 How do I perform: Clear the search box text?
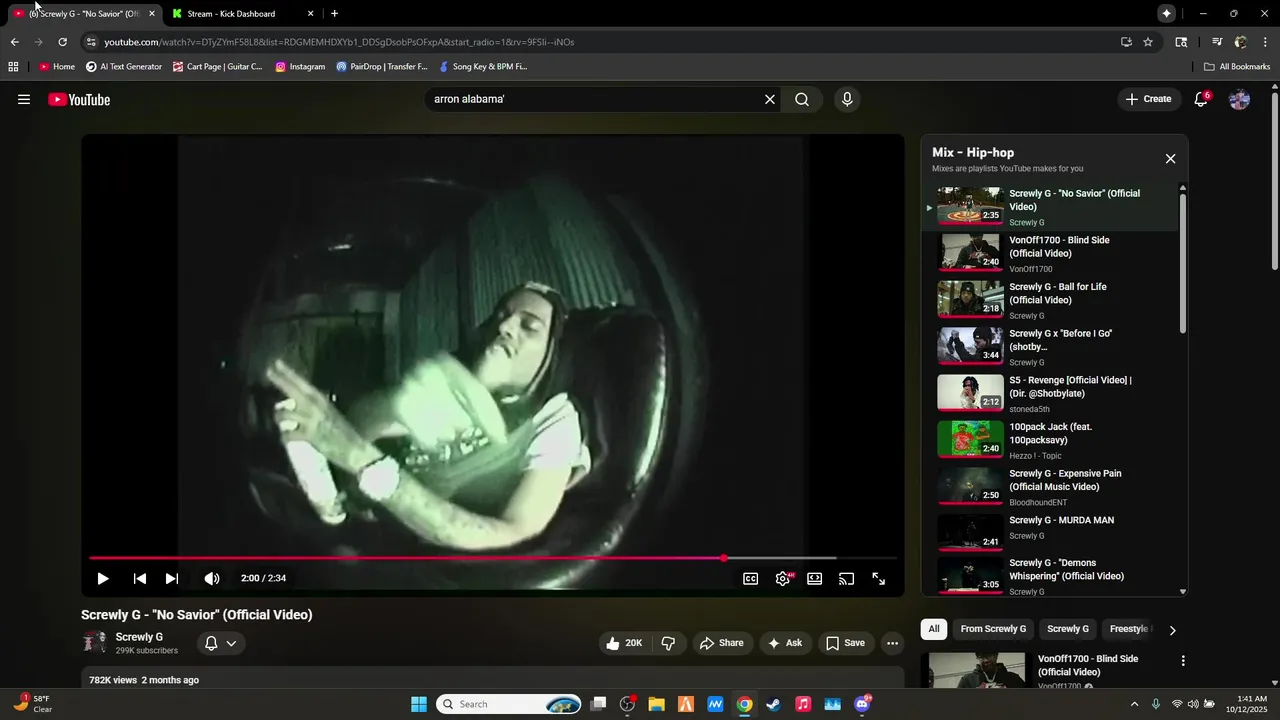click(770, 99)
